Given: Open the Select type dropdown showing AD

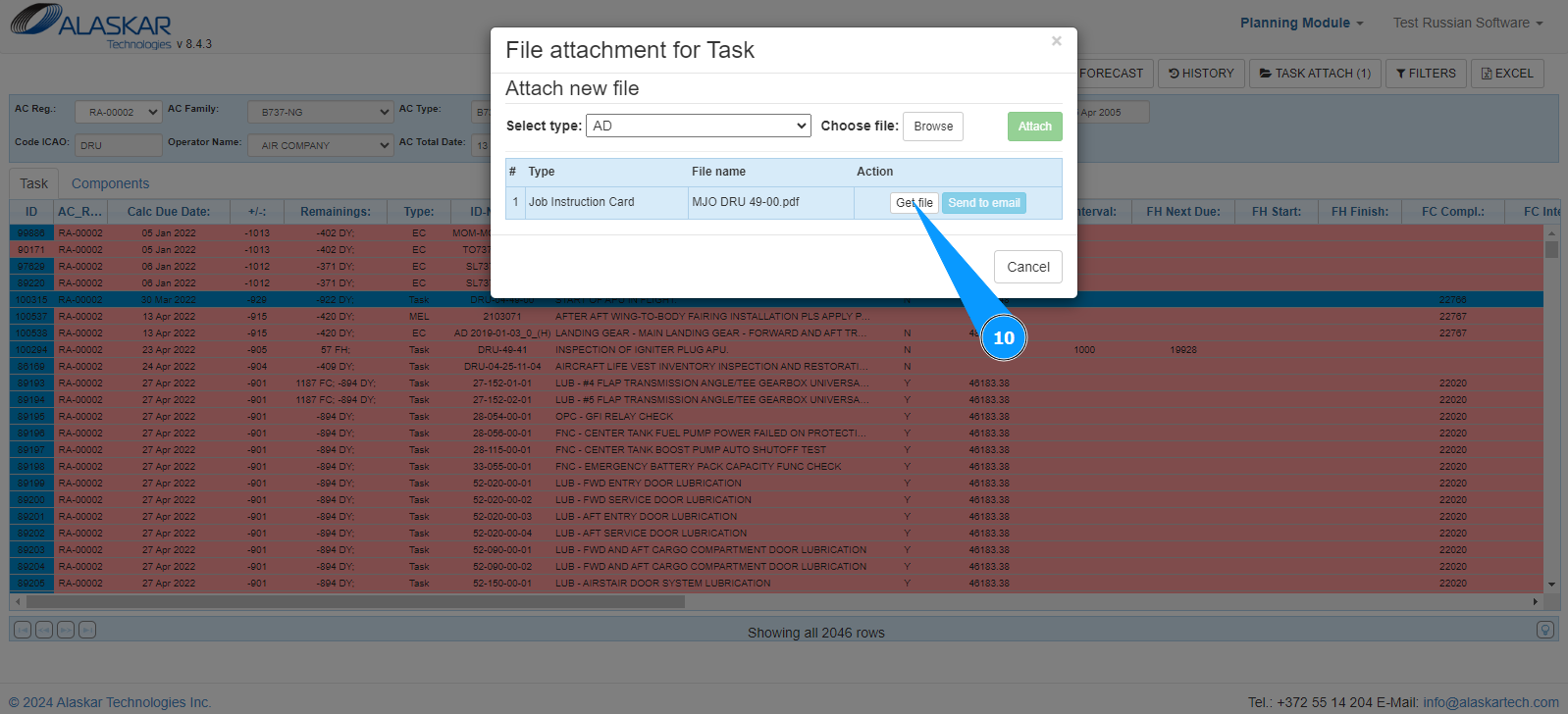Looking at the screenshot, I should 699,126.
